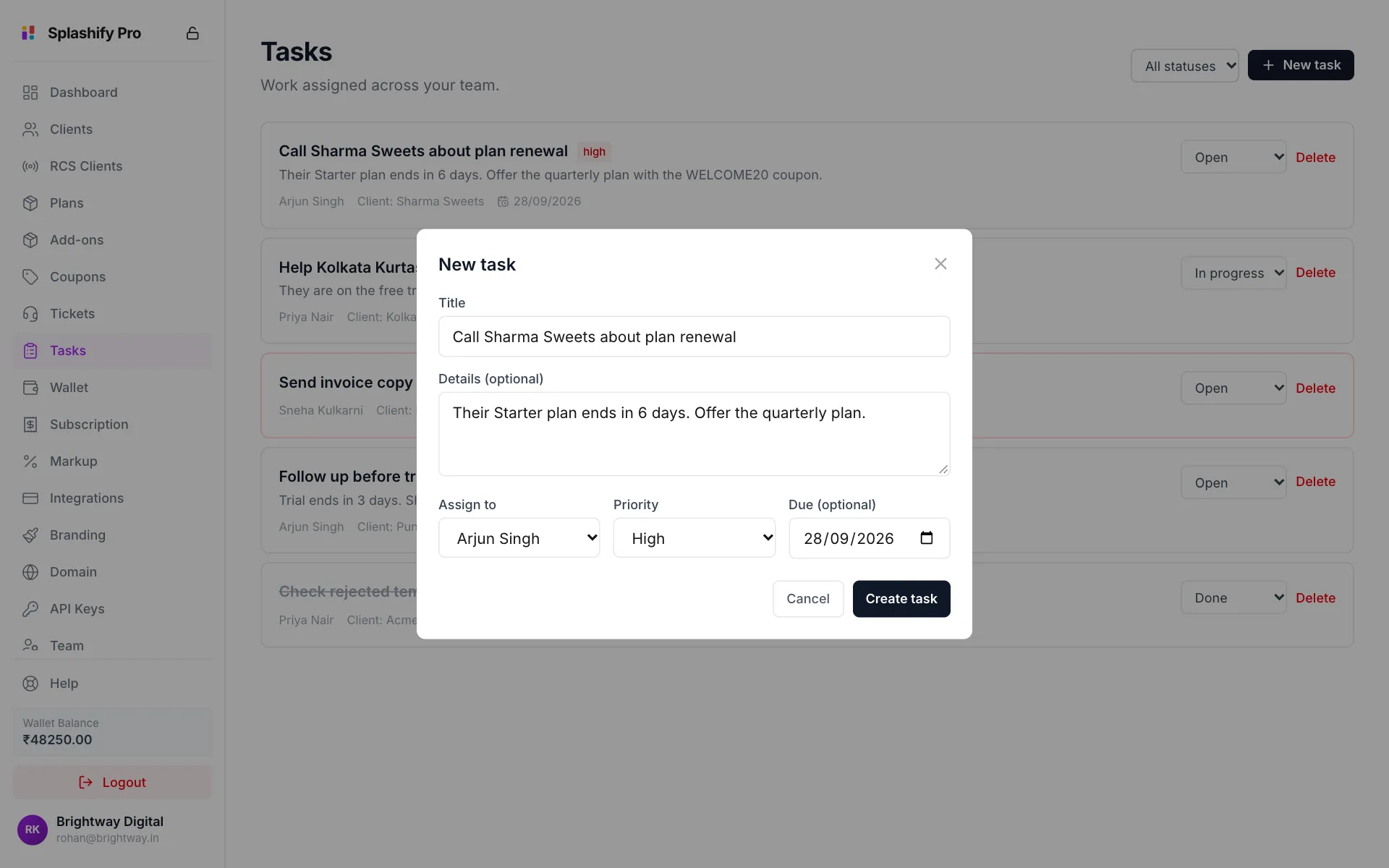Open the Assign to dropdown

tap(519, 538)
